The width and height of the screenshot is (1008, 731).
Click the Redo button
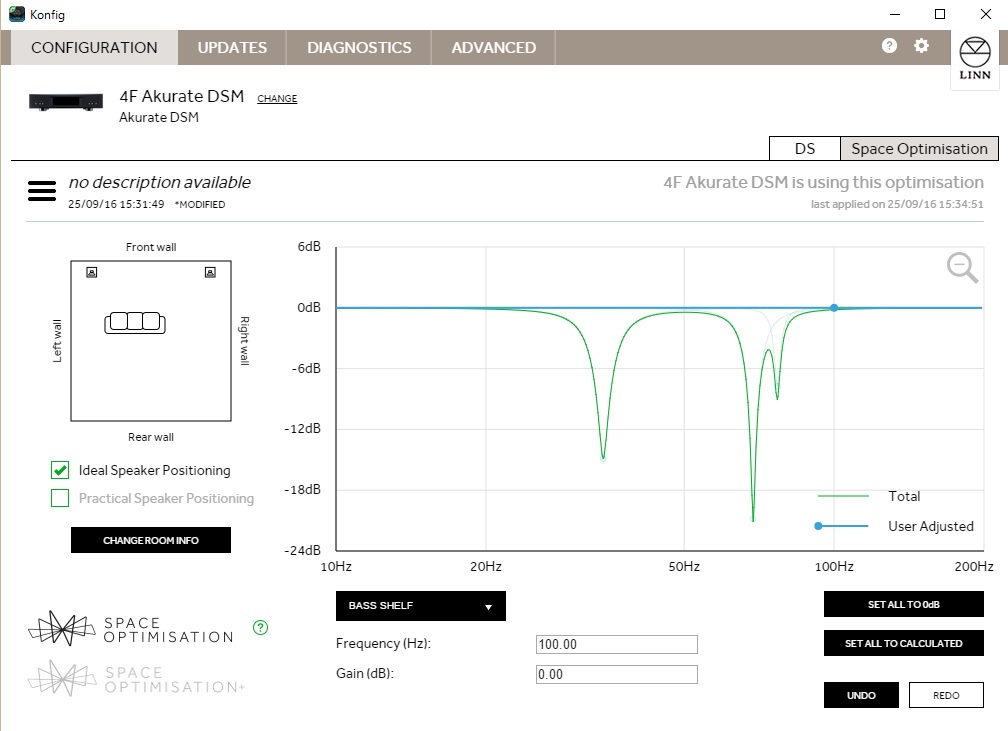(x=946, y=695)
